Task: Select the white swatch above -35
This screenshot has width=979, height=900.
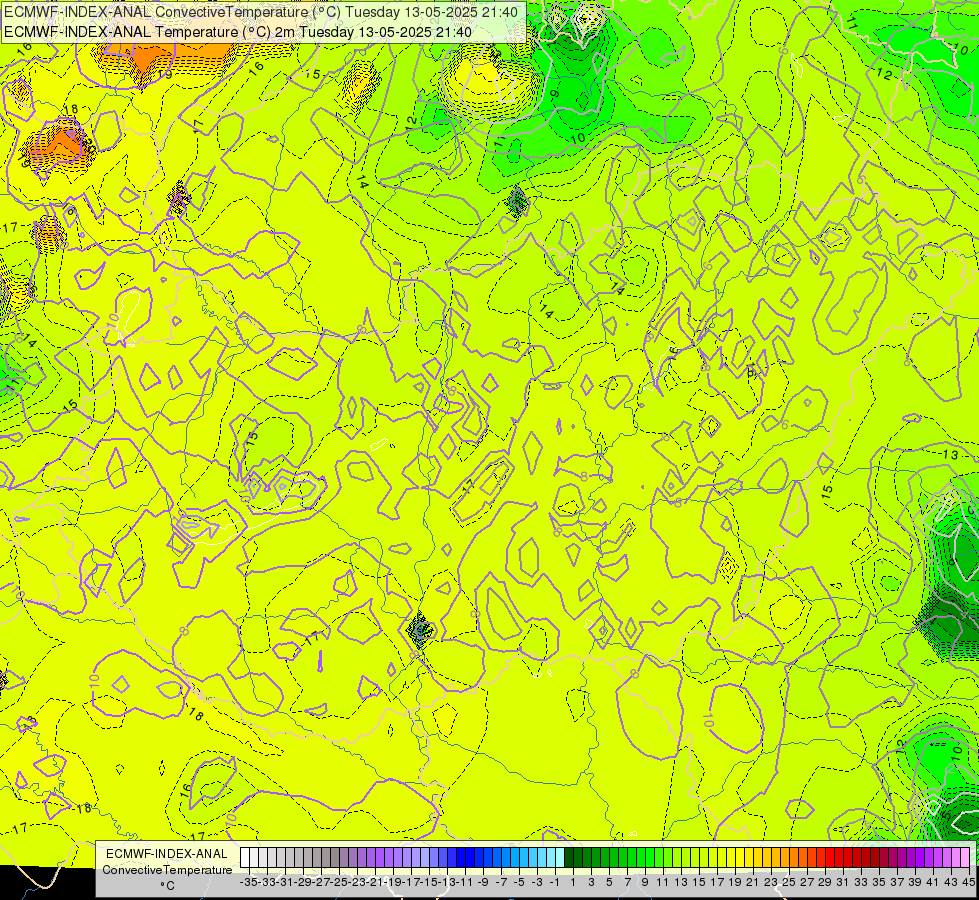Action: [x=245, y=857]
